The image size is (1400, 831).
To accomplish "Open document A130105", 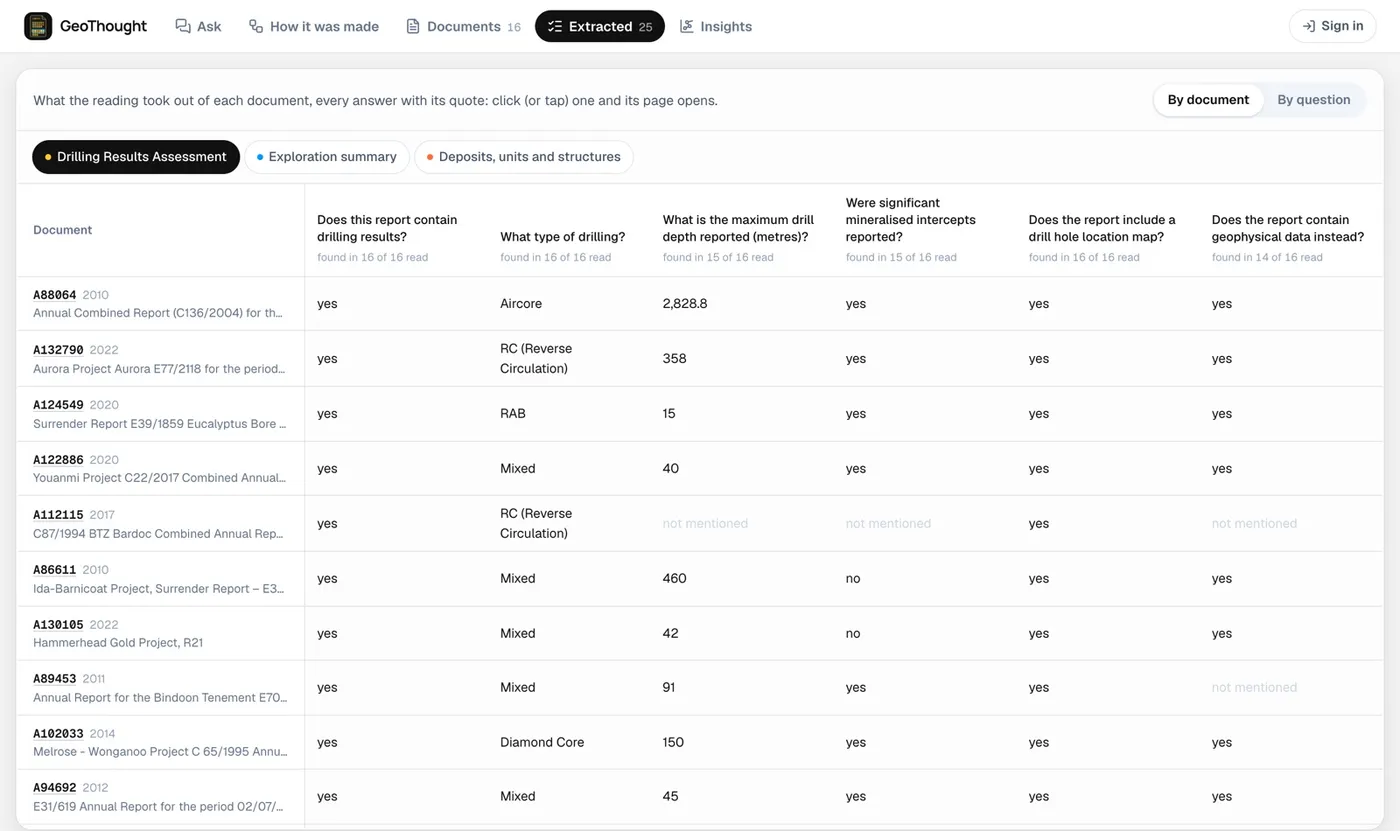I will [58, 625].
